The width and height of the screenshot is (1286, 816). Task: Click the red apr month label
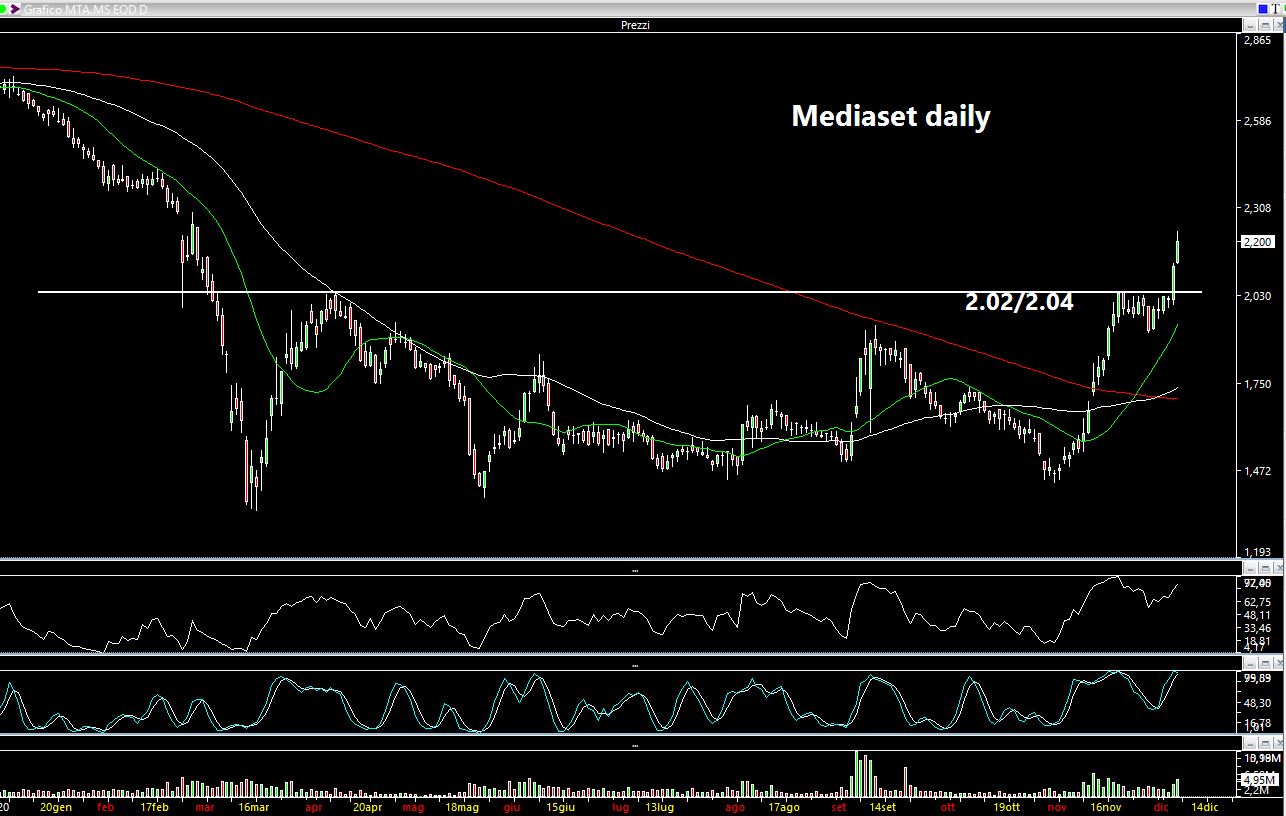[313, 807]
